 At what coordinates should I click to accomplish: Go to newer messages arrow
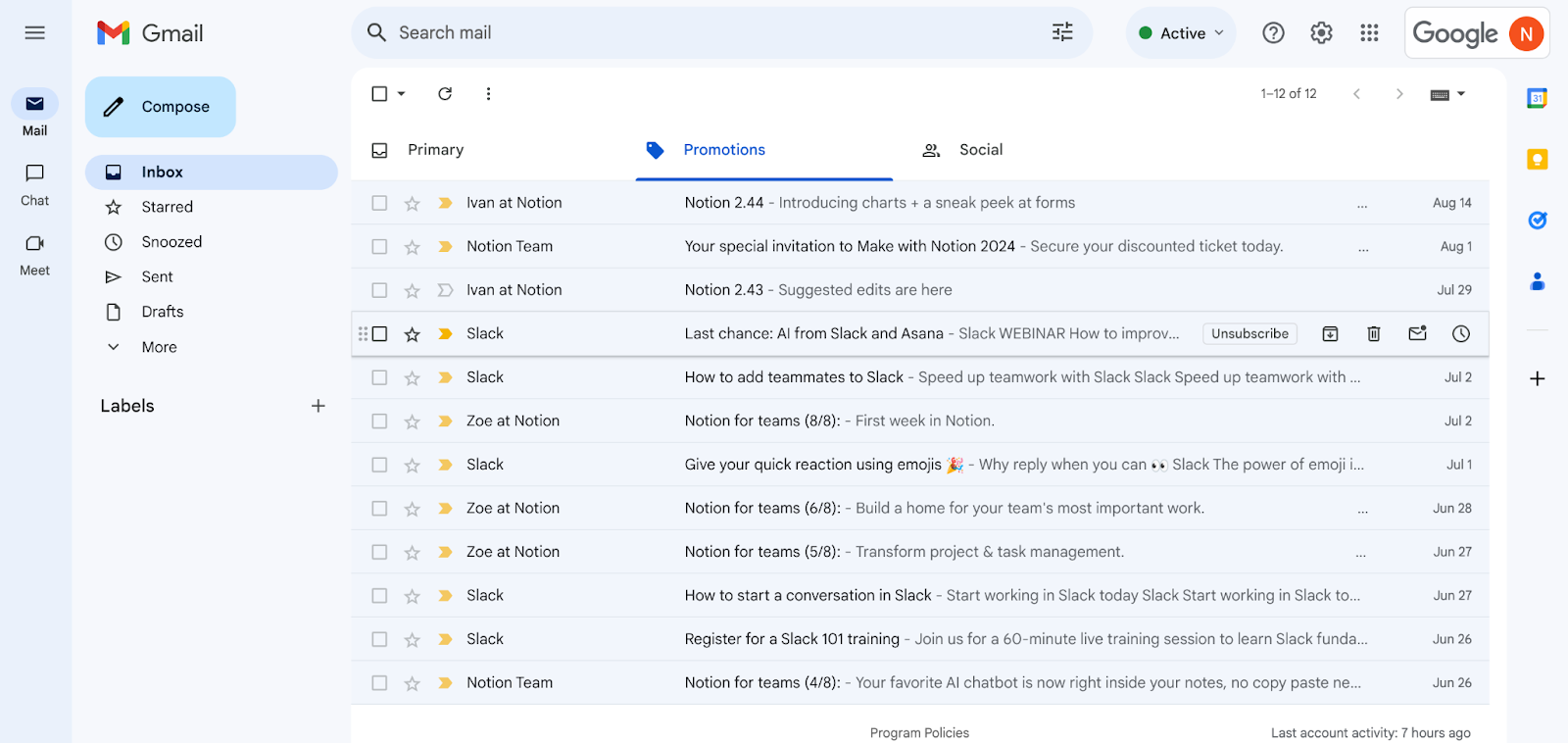pyautogui.click(x=1356, y=93)
